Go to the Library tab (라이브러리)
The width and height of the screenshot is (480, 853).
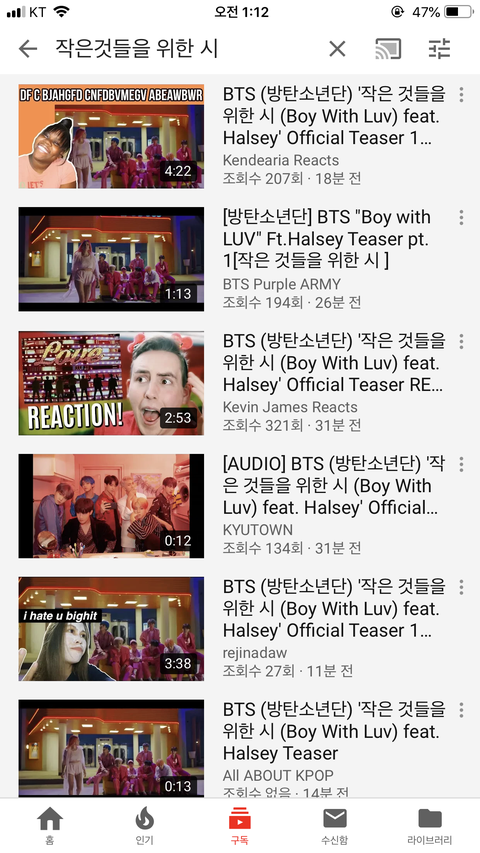click(430, 825)
